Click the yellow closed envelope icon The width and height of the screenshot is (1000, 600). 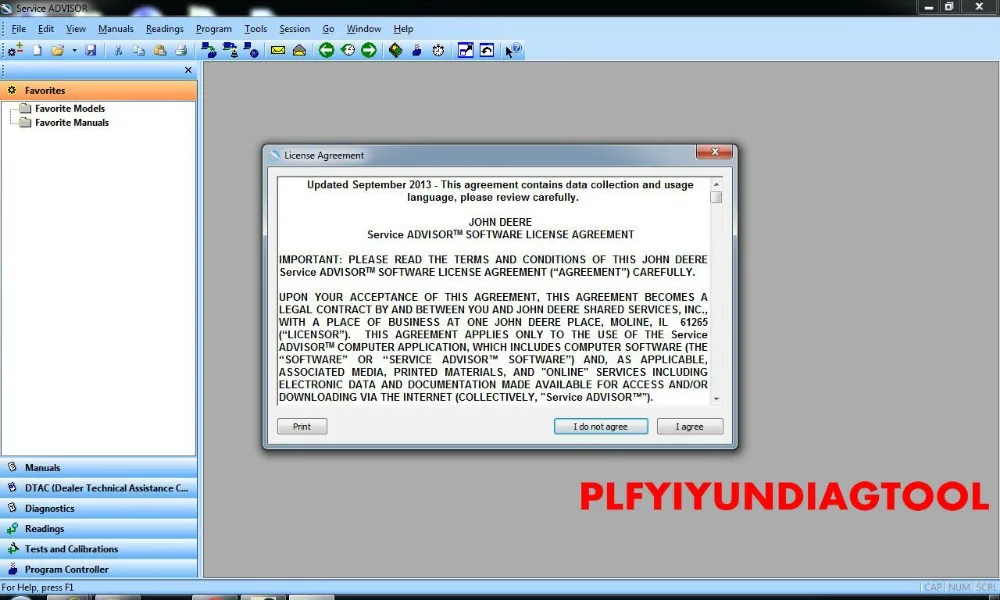tap(278, 50)
